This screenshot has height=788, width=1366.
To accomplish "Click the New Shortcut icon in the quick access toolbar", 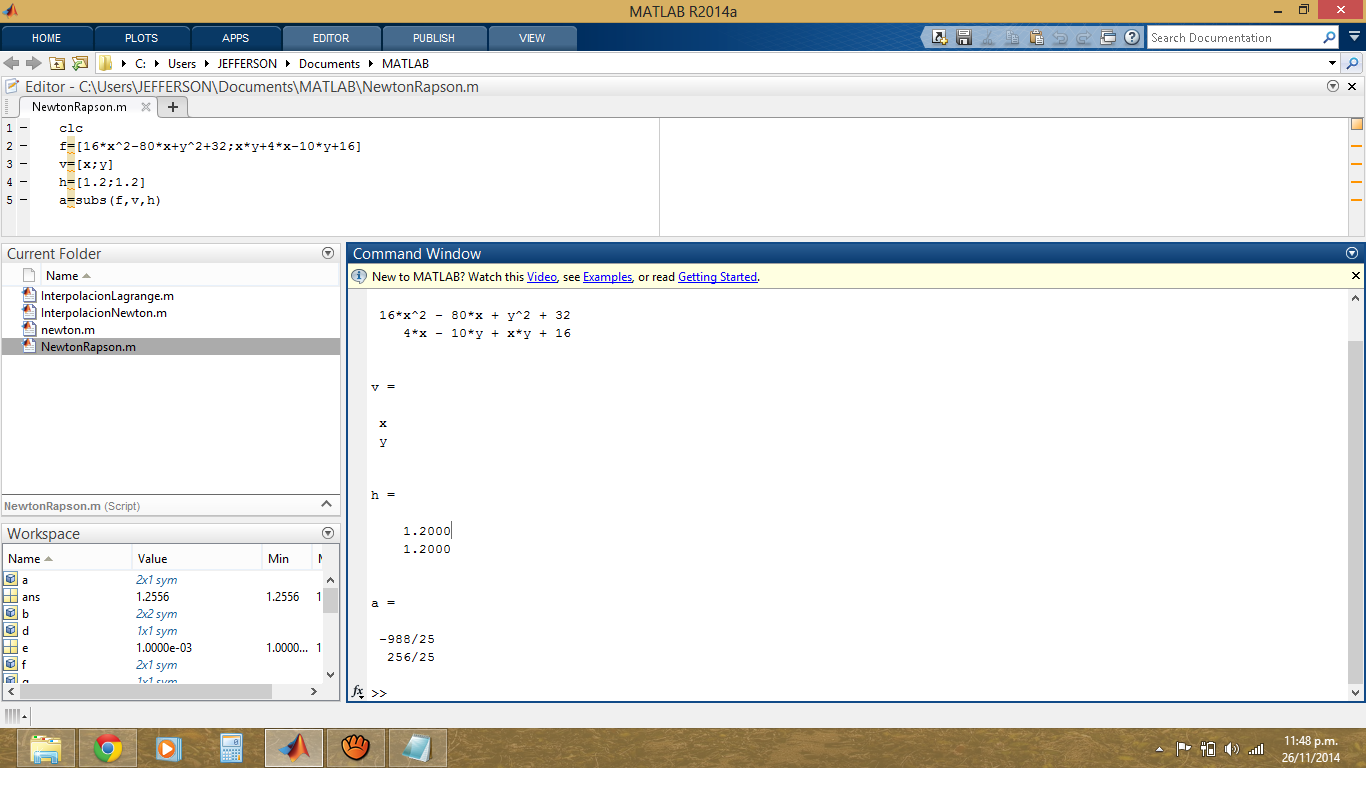I will coord(939,38).
